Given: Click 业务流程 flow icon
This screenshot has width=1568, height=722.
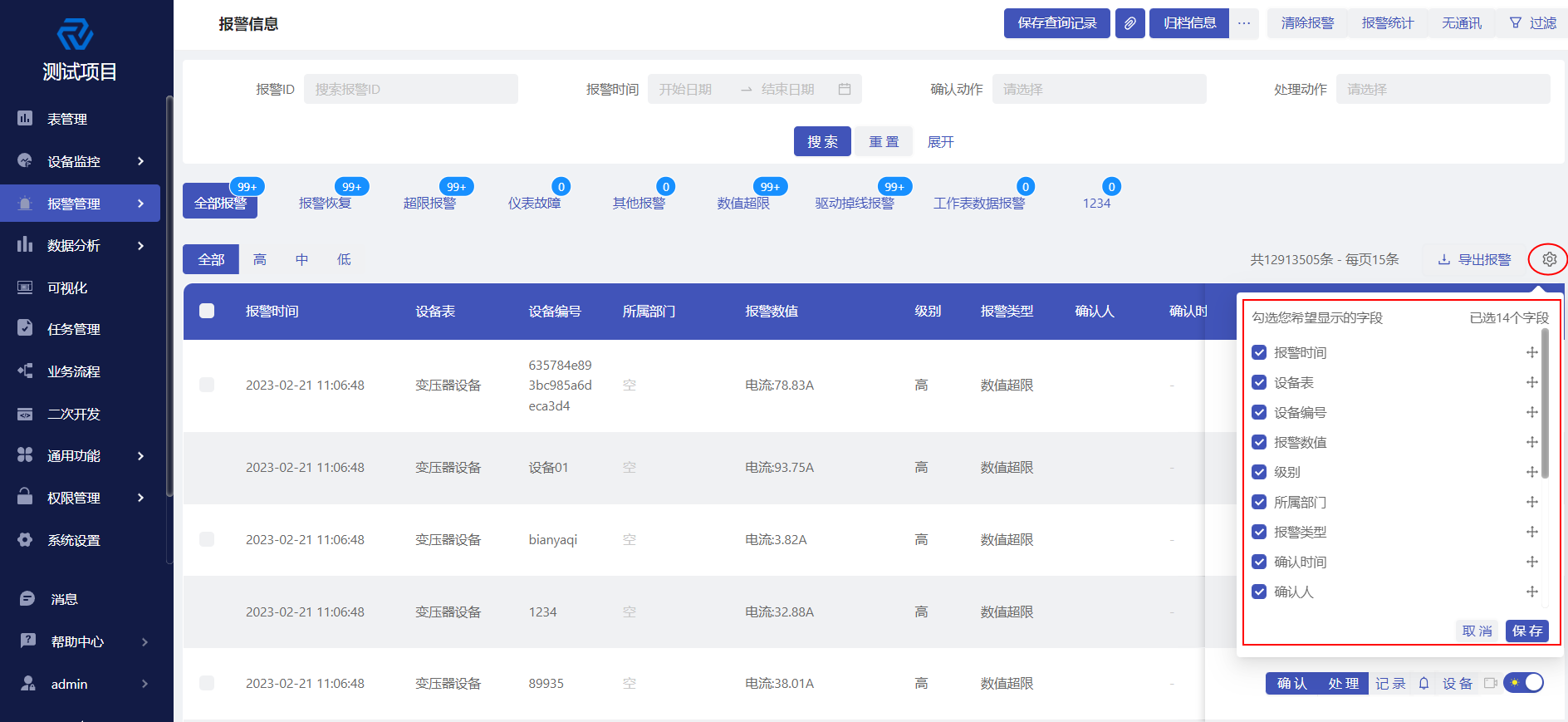Looking at the screenshot, I should tap(25, 371).
